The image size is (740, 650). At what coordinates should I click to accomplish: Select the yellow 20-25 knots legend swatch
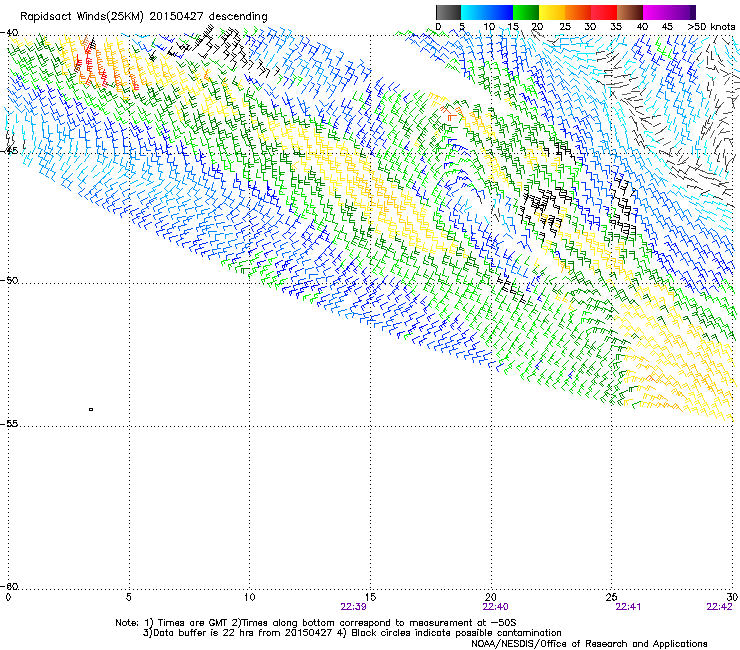coord(552,12)
